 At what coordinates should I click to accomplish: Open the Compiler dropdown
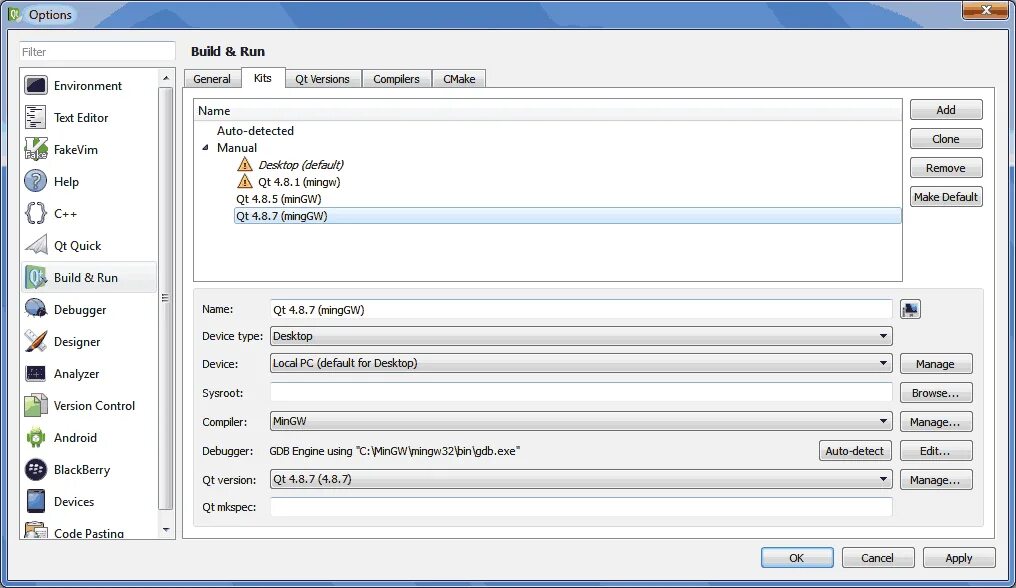581,421
